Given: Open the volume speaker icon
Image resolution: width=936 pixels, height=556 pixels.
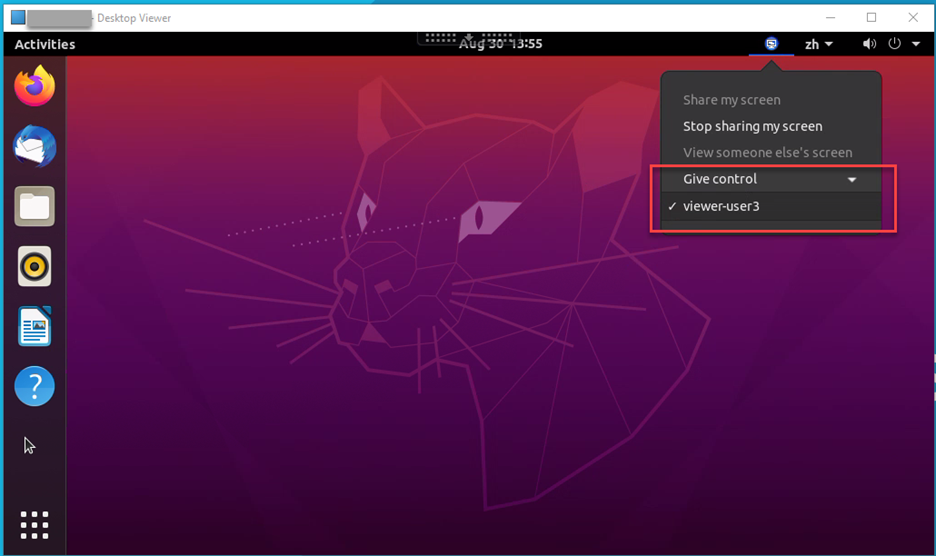Looking at the screenshot, I should click(869, 44).
